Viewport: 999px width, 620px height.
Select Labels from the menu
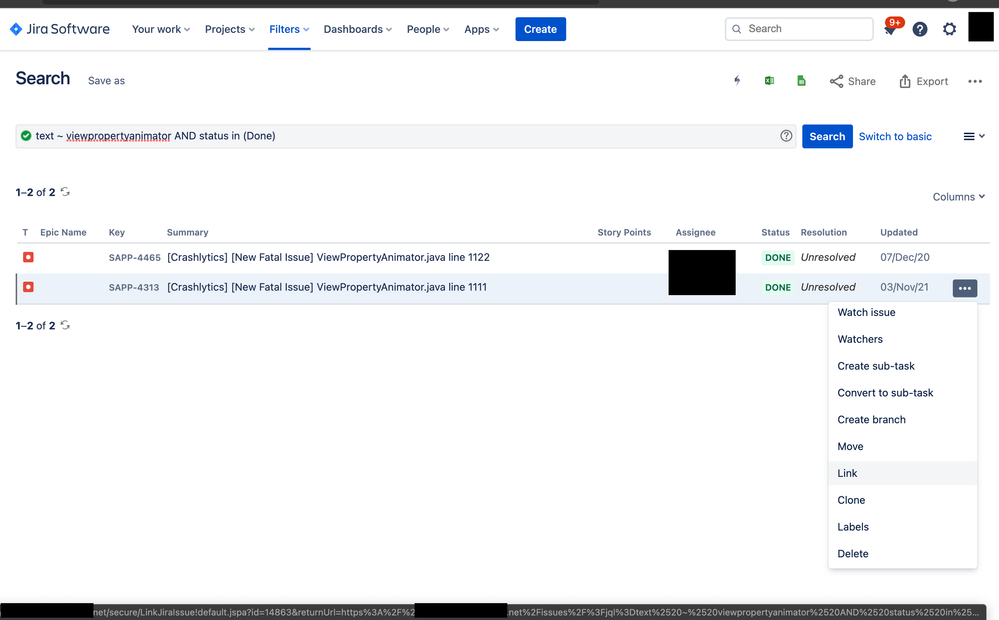click(x=902, y=526)
